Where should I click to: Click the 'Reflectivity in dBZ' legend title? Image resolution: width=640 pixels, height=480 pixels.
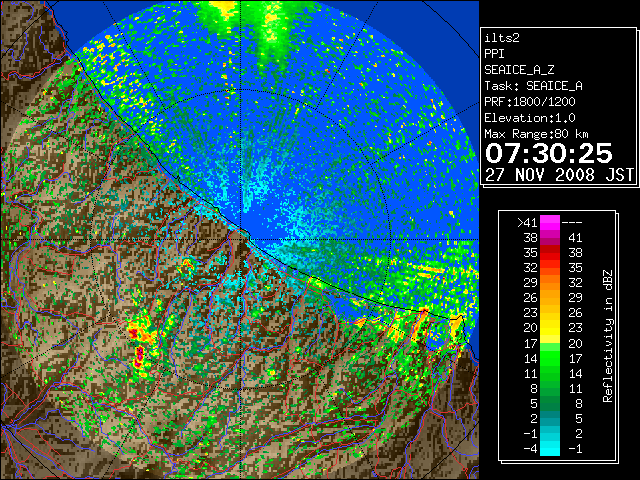click(x=608, y=336)
